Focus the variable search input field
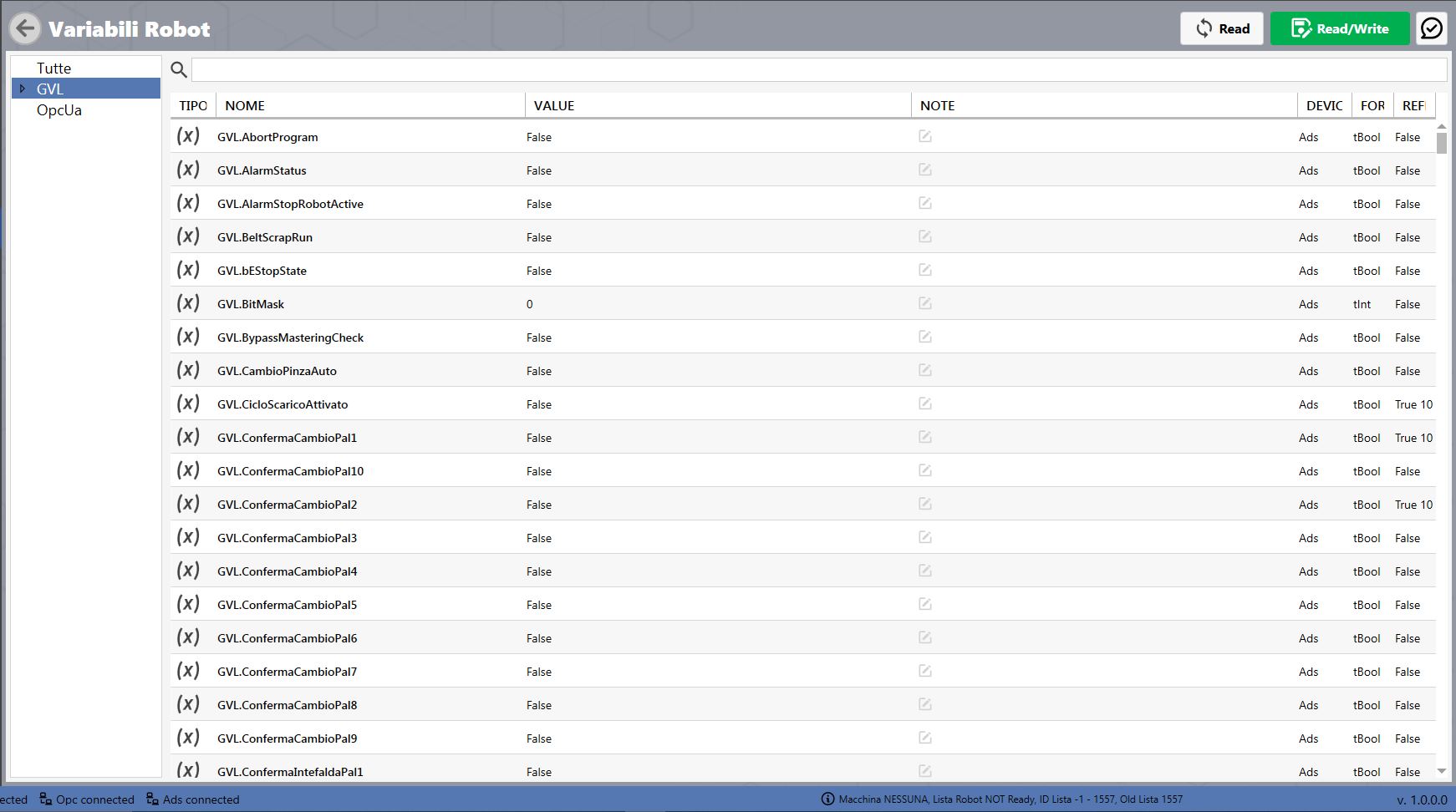 [x=819, y=69]
